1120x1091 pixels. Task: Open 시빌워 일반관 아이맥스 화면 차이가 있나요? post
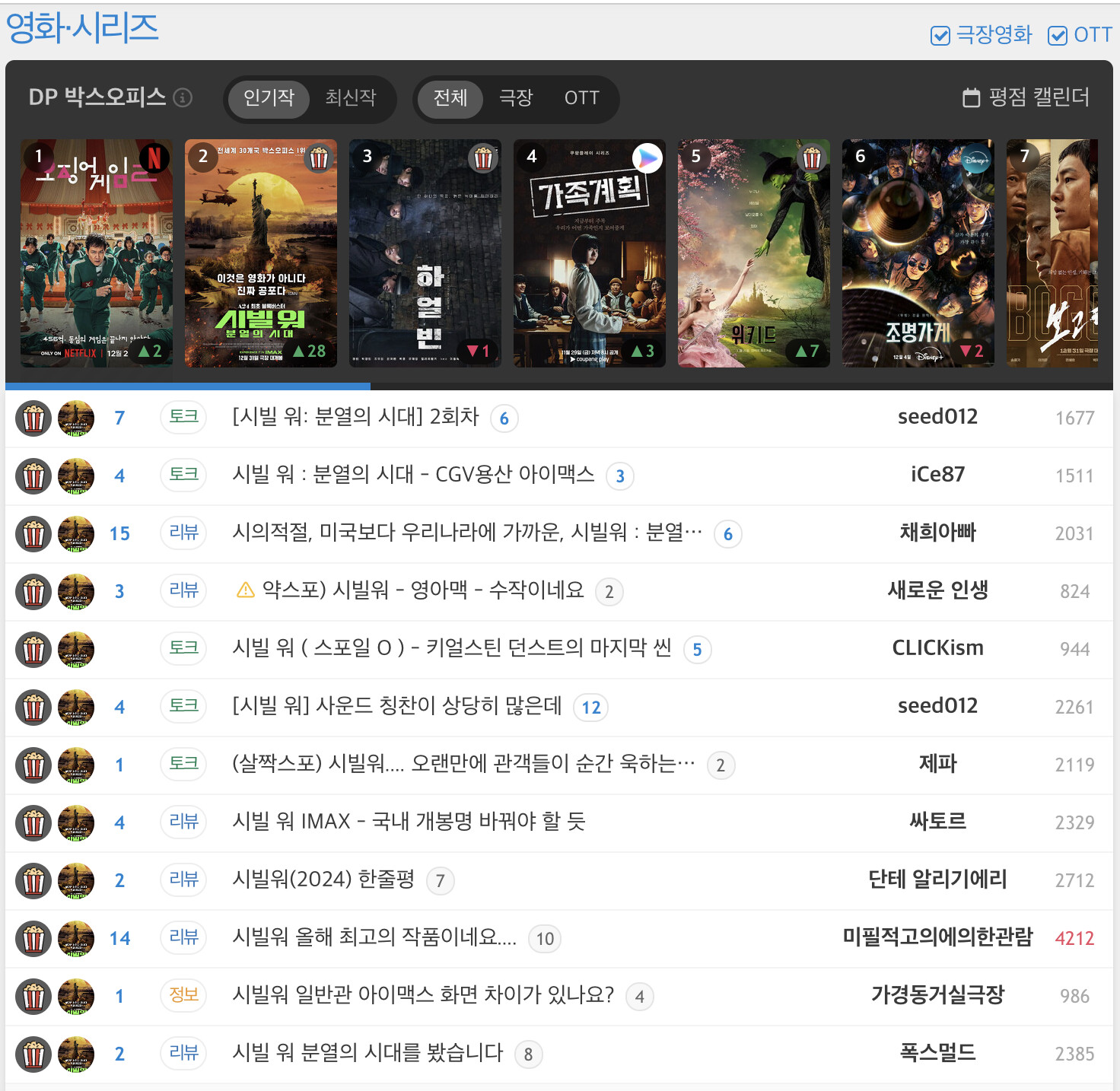point(423,995)
